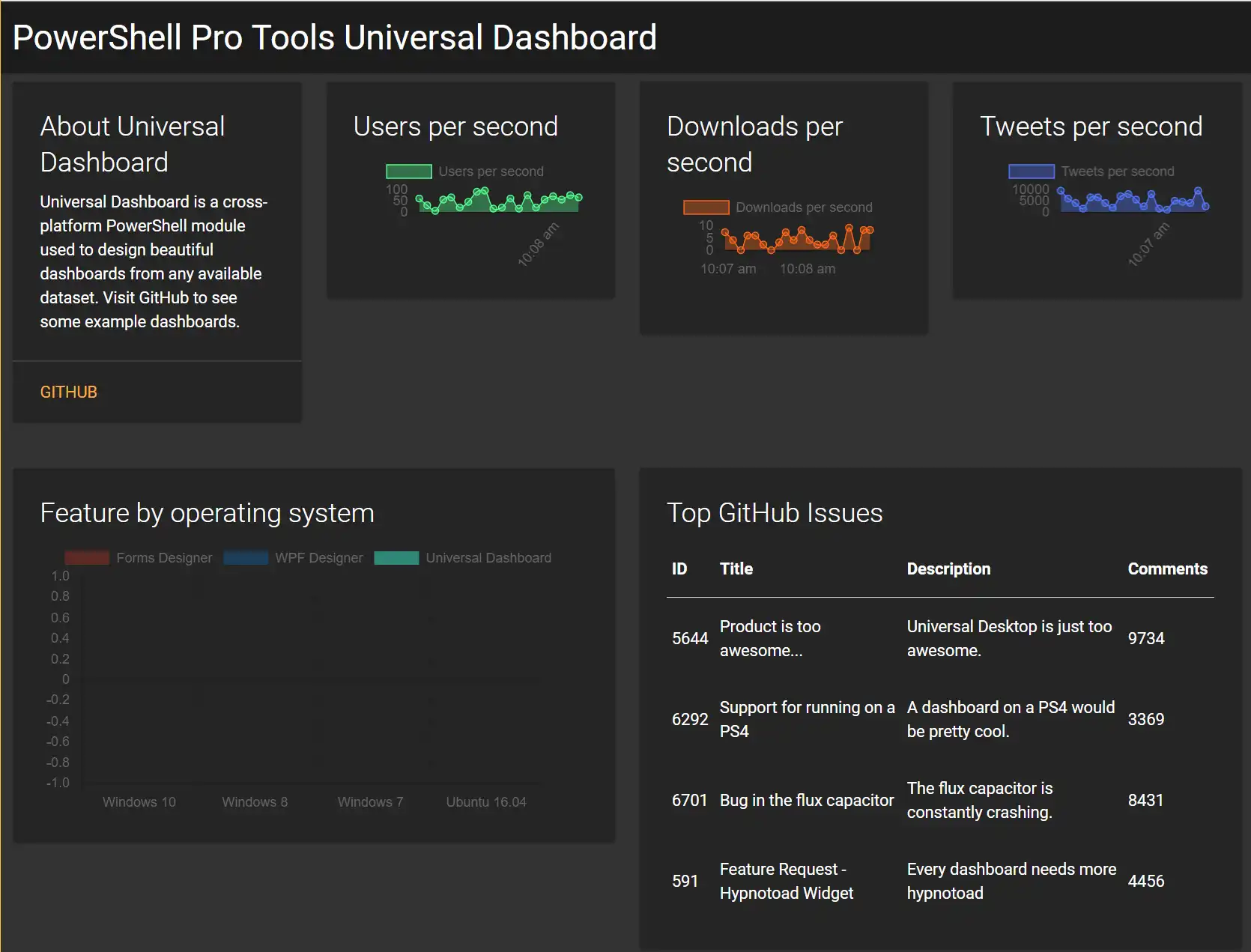Click the Forms Designer legend label
Image resolution: width=1251 pixels, height=952 pixels.
[x=164, y=558]
